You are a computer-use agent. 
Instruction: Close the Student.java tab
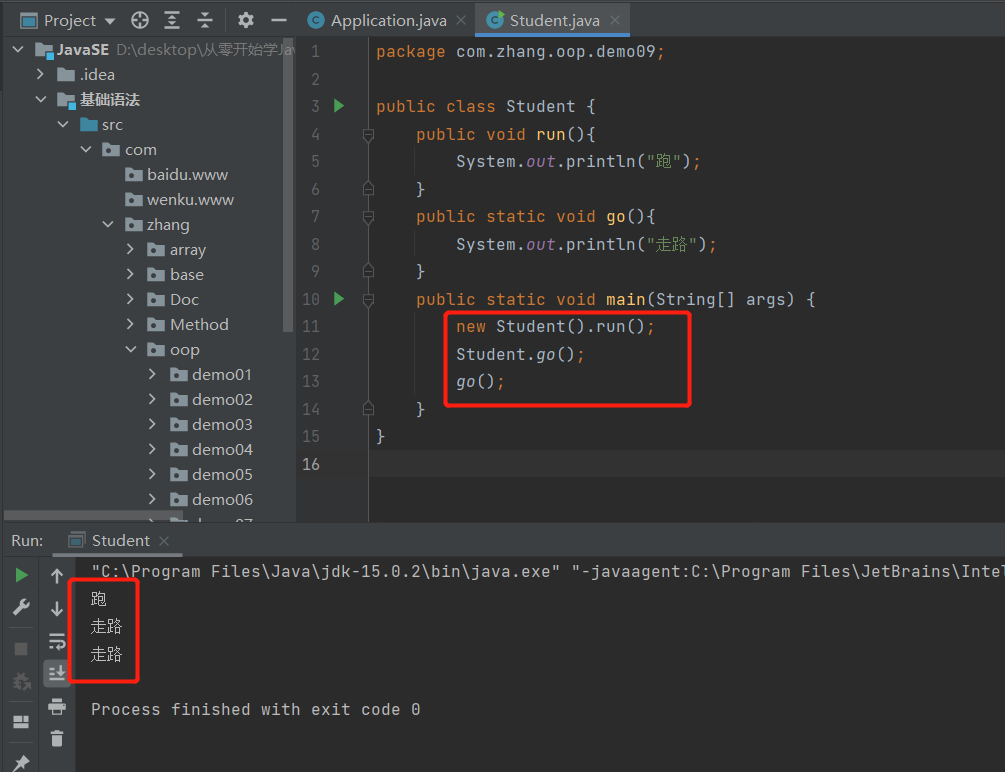pos(615,21)
